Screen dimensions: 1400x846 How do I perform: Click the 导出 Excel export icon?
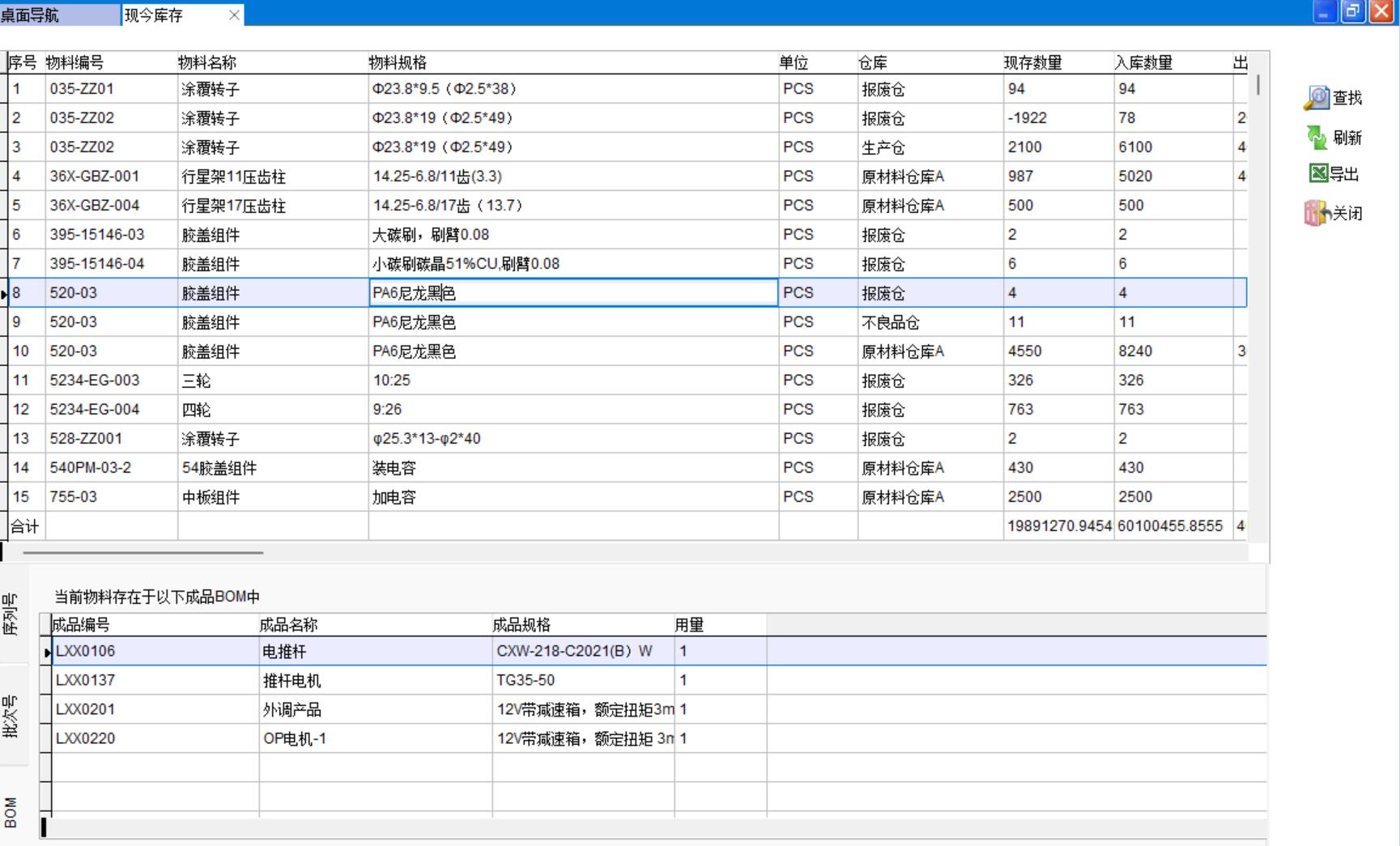pos(1318,173)
